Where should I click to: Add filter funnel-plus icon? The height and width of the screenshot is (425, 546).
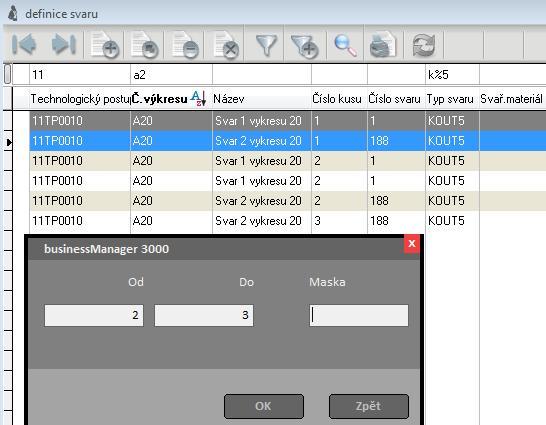(x=305, y=46)
